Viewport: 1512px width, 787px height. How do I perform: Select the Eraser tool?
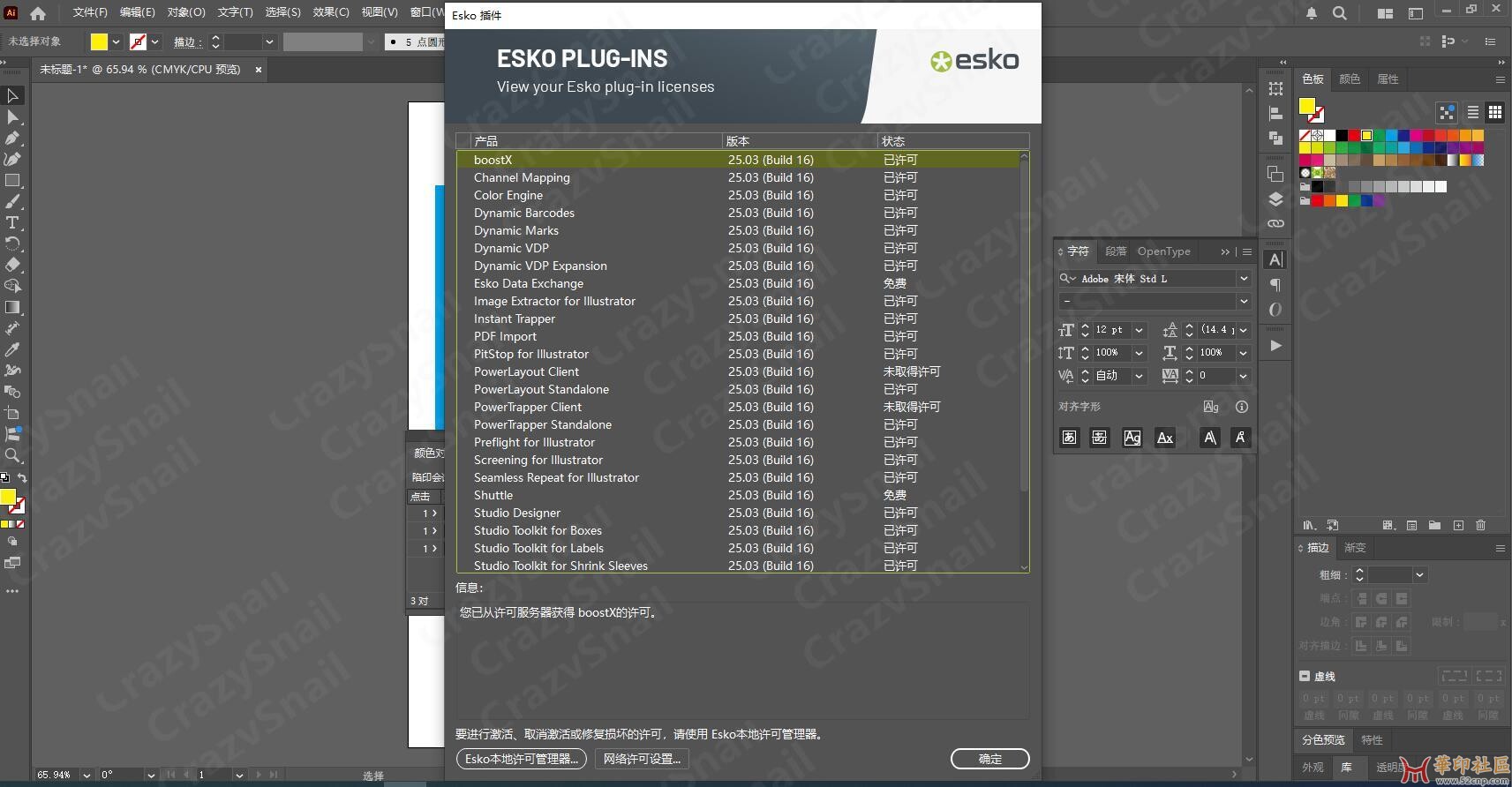(x=12, y=265)
